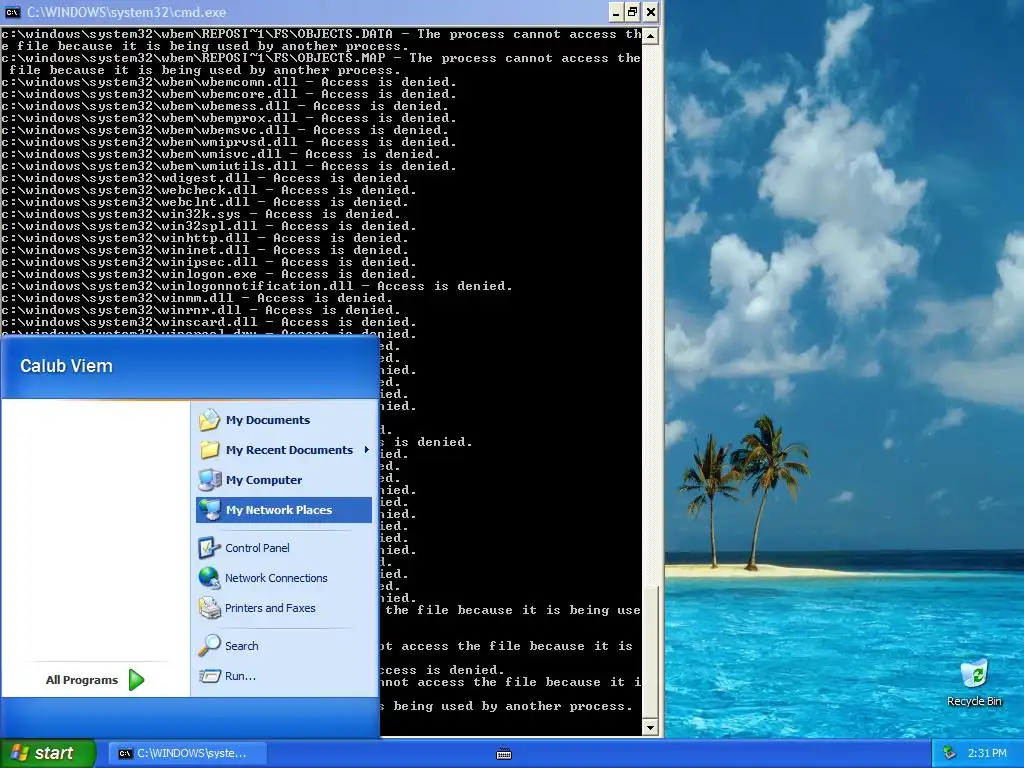Click the Network Connections icon
Image resolution: width=1024 pixels, height=768 pixels.
click(x=209, y=578)
